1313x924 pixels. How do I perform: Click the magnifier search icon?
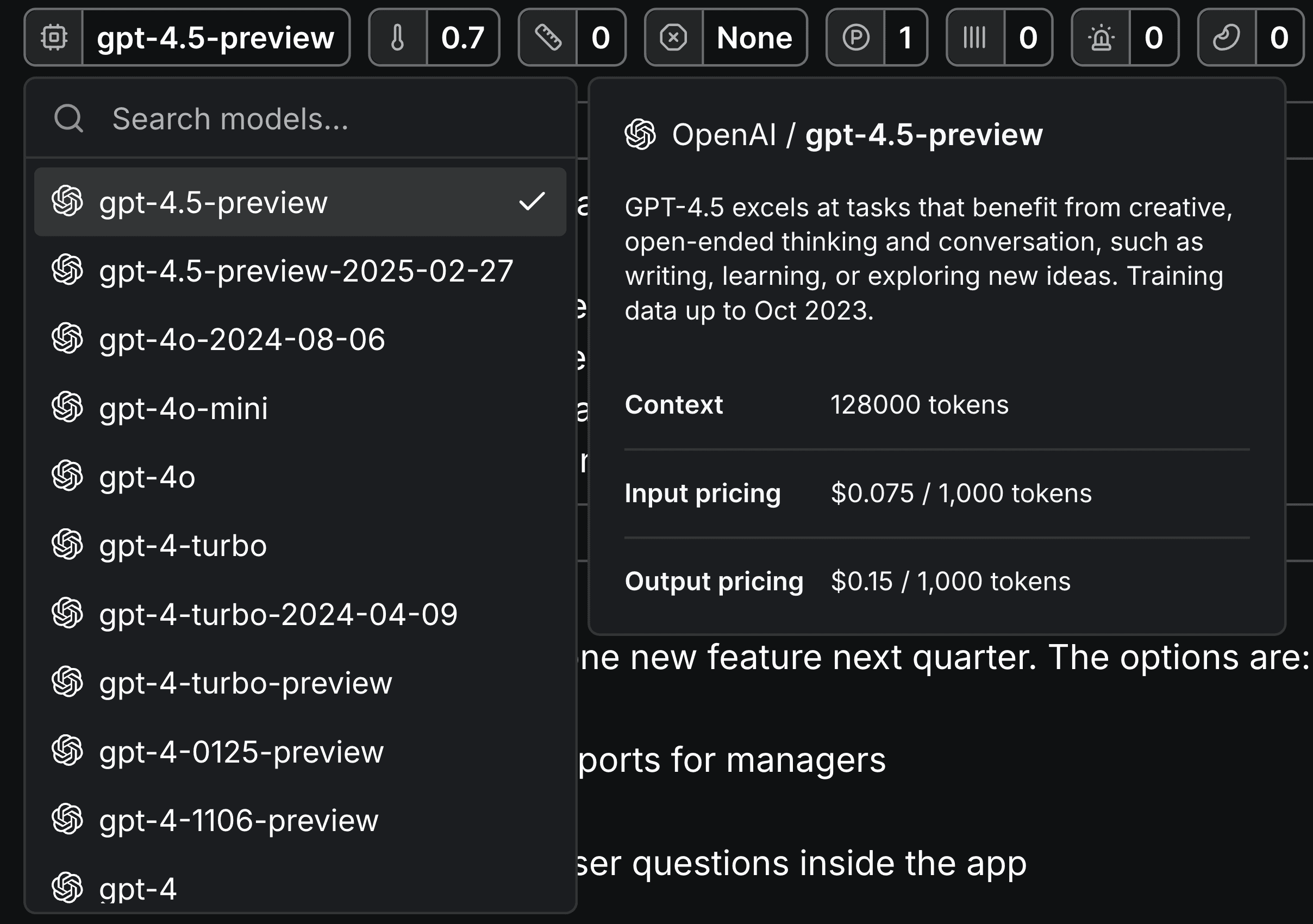pos(68,118)
